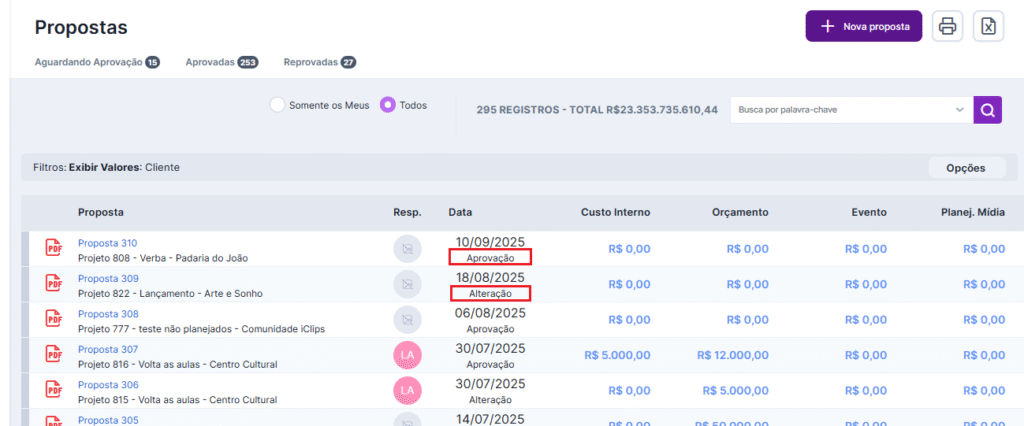Open the Opções menu button
Viewport: 1024px width, 426px height.
pyautogui.click(x=966, y=168)
